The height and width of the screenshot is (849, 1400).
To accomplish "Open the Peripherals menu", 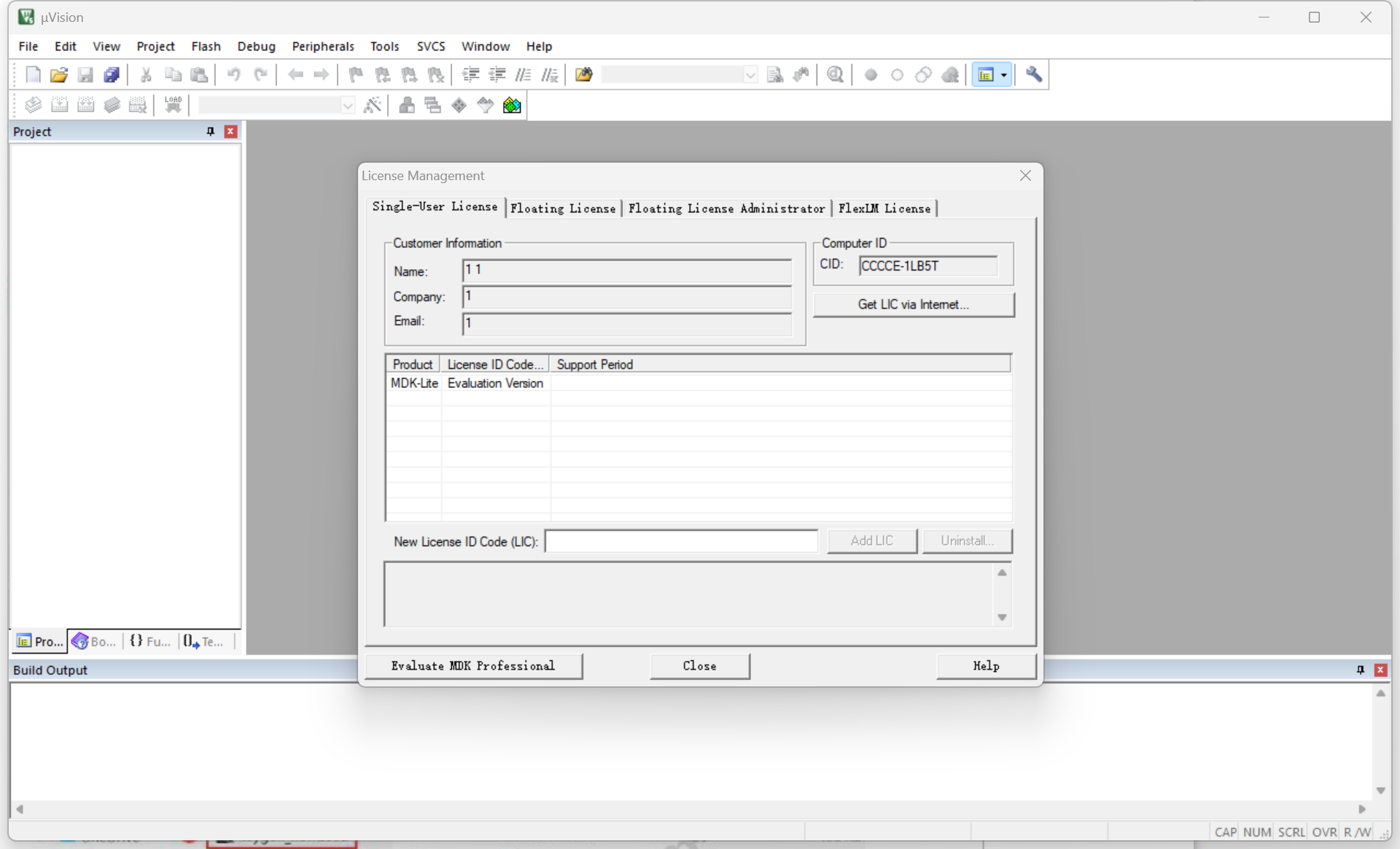I will coord(322,46).
